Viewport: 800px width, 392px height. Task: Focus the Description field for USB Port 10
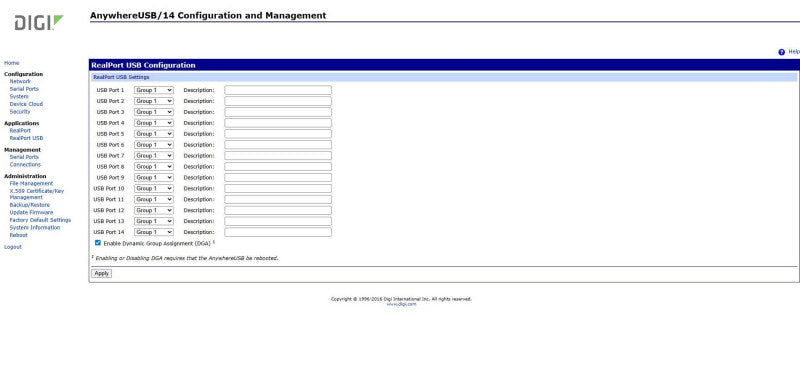point(278,188)
